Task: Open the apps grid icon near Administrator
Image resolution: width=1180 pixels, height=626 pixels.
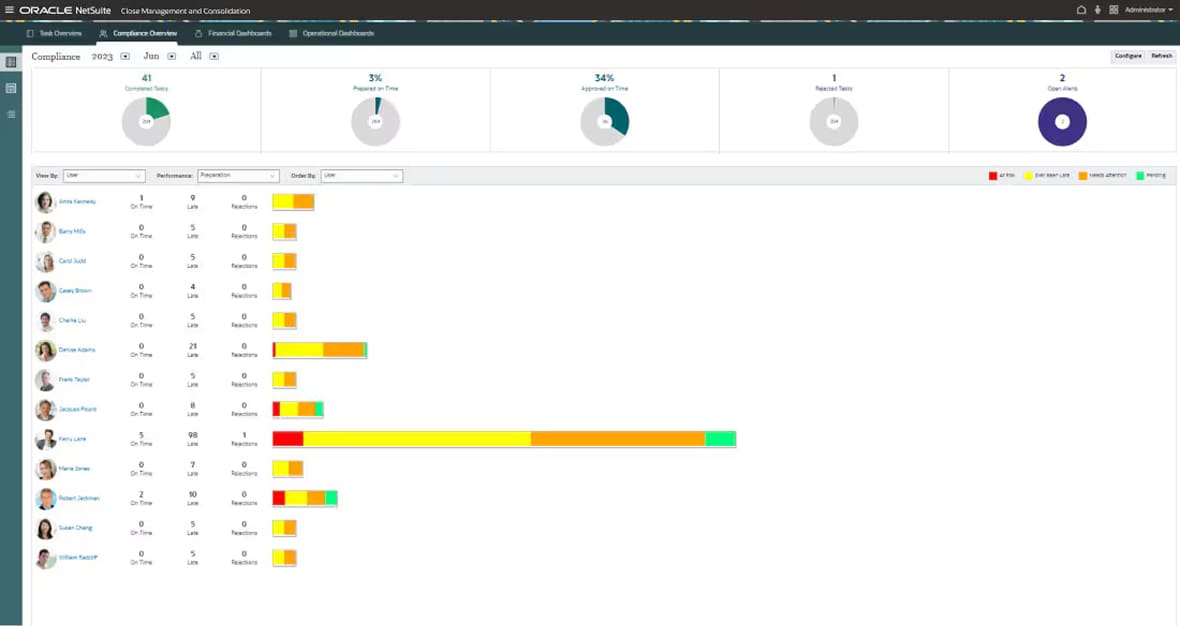Action: point(1112,9)
